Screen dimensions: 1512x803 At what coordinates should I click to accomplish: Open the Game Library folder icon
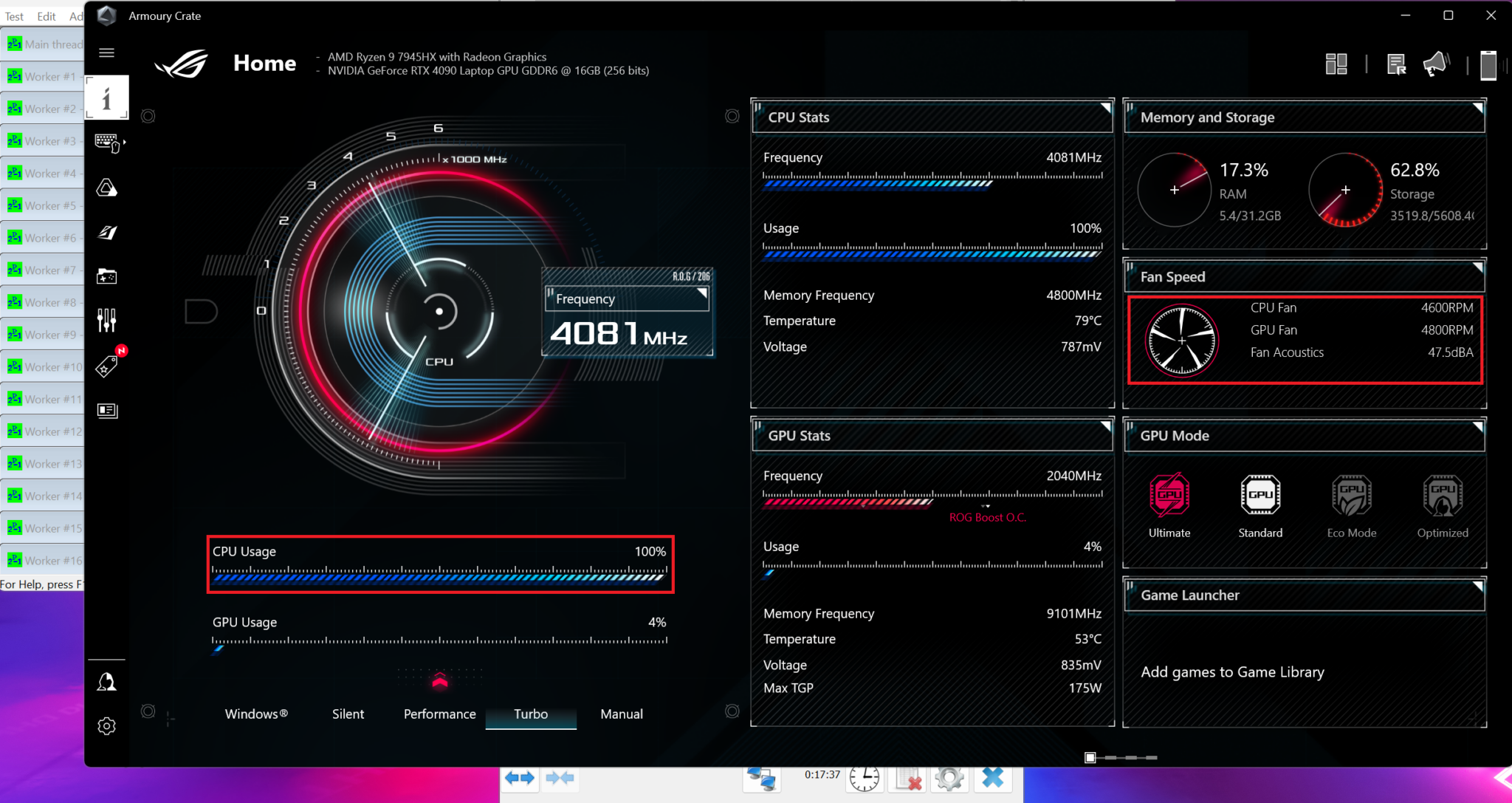[x=107, y=276]
